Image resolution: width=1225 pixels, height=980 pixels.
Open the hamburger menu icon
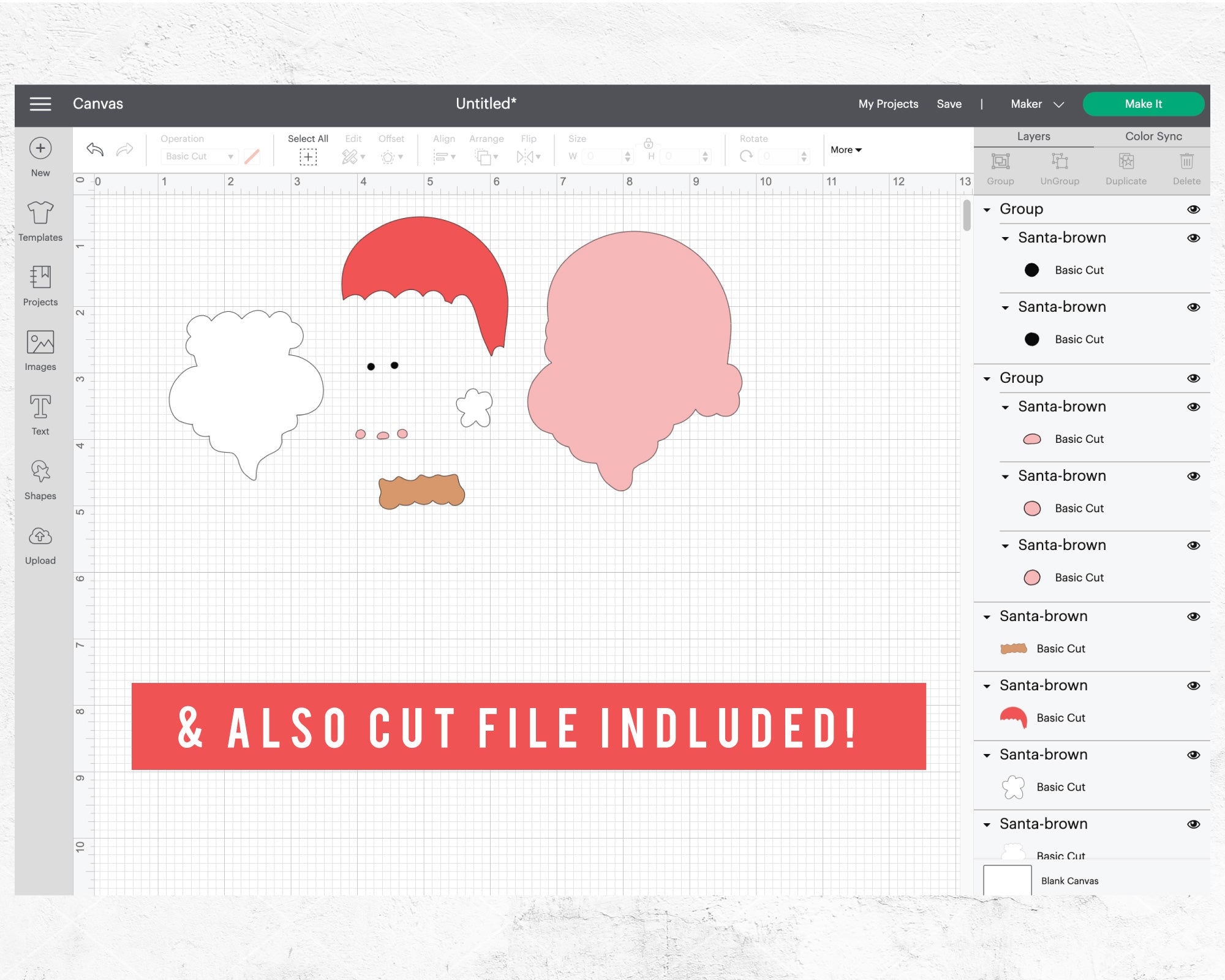click(40, 104)
